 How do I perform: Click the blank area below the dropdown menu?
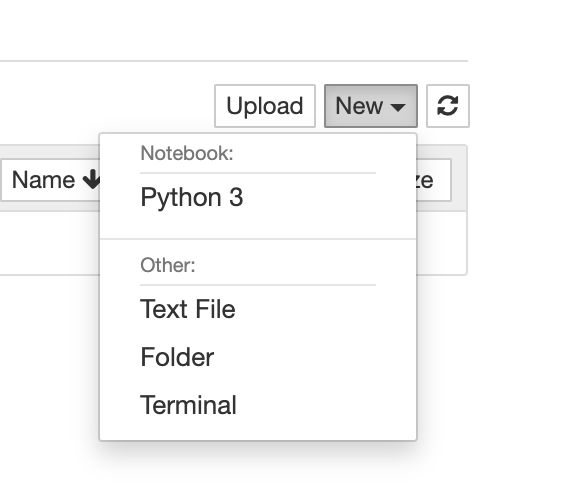(x=258, y=468)
